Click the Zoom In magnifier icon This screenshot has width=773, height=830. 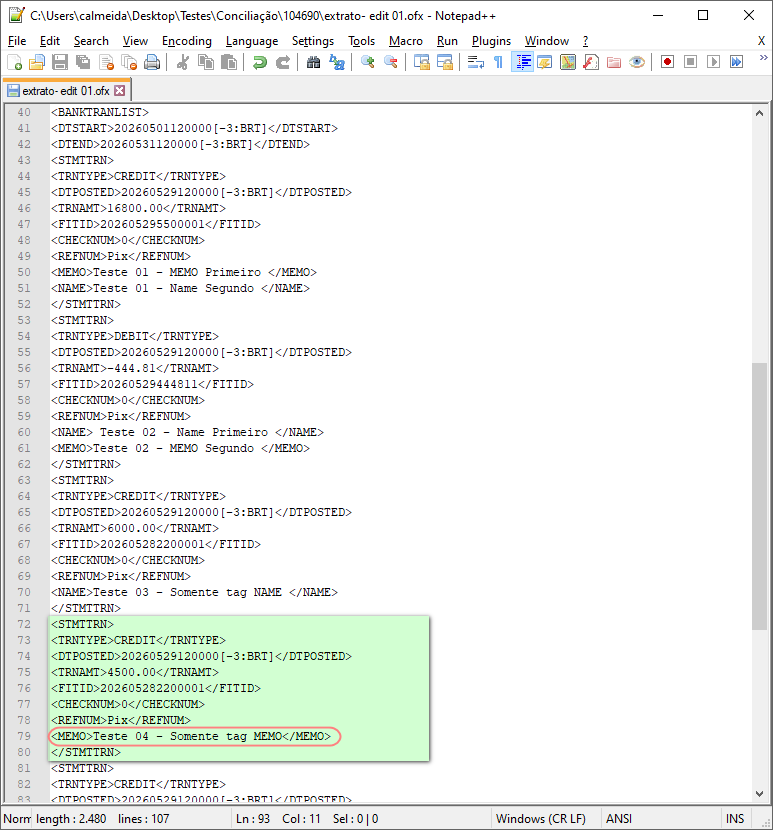pyautogui.click(x=367, y=62)
